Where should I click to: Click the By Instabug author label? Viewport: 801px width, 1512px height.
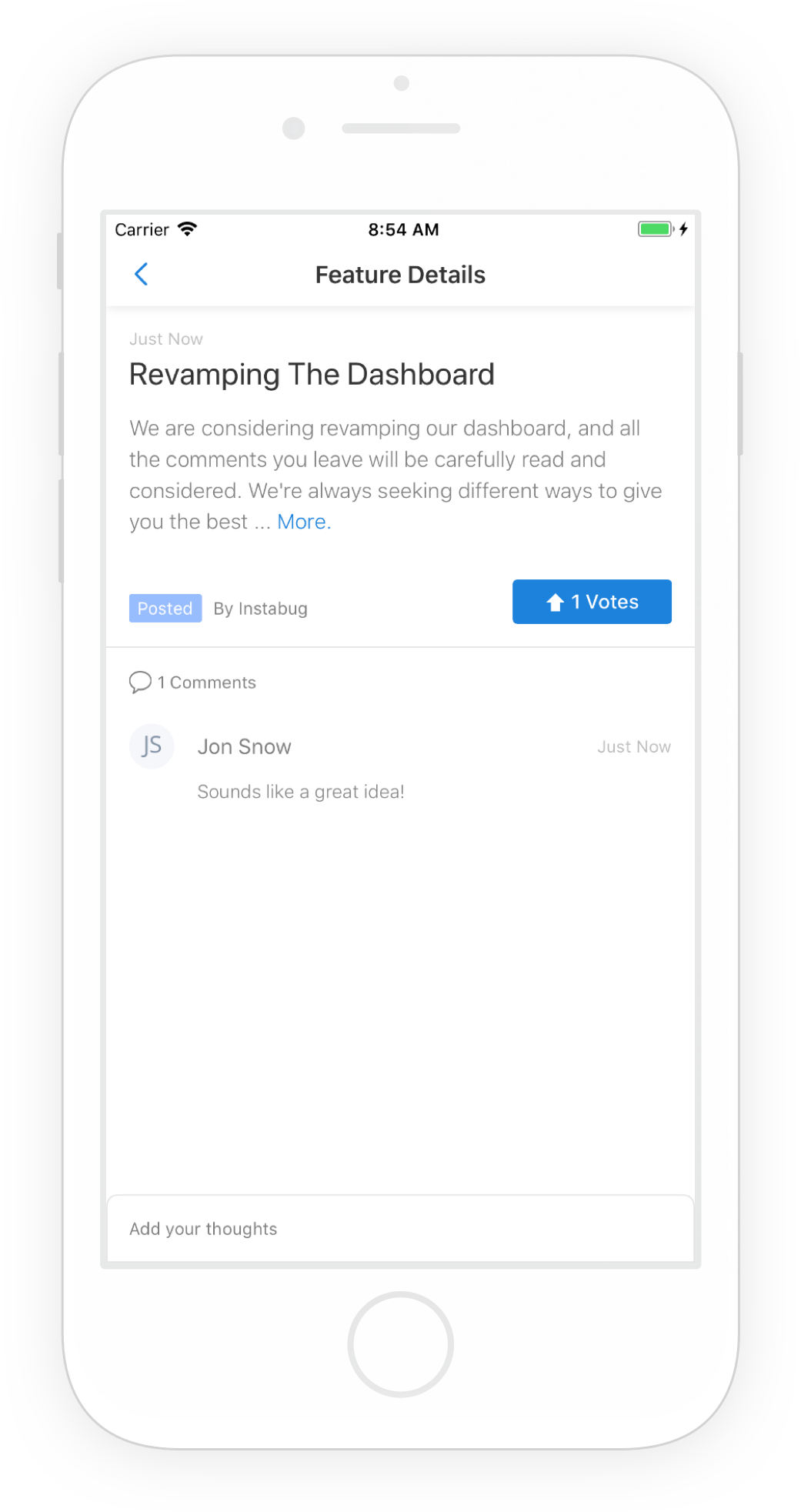coord(260,609)
